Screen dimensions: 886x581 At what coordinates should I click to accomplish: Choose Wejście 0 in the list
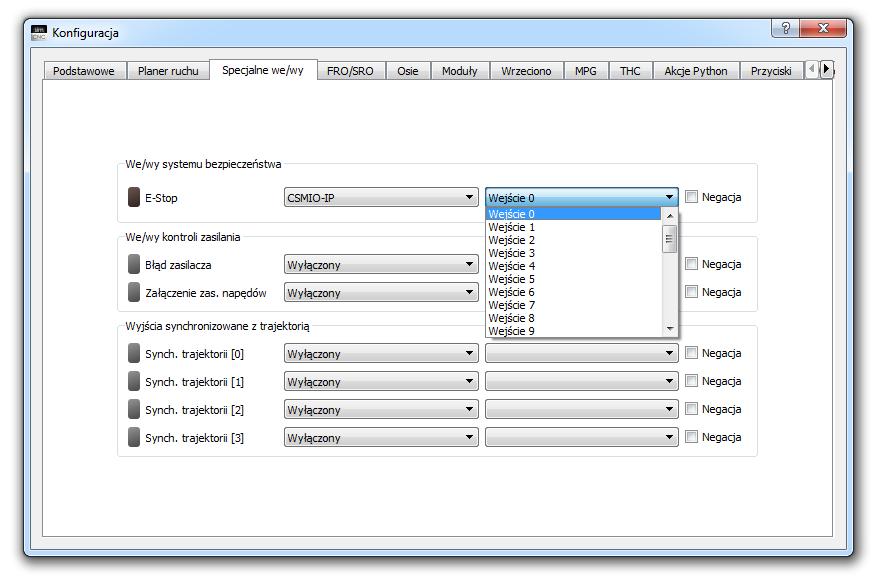[x=574, y=214]
